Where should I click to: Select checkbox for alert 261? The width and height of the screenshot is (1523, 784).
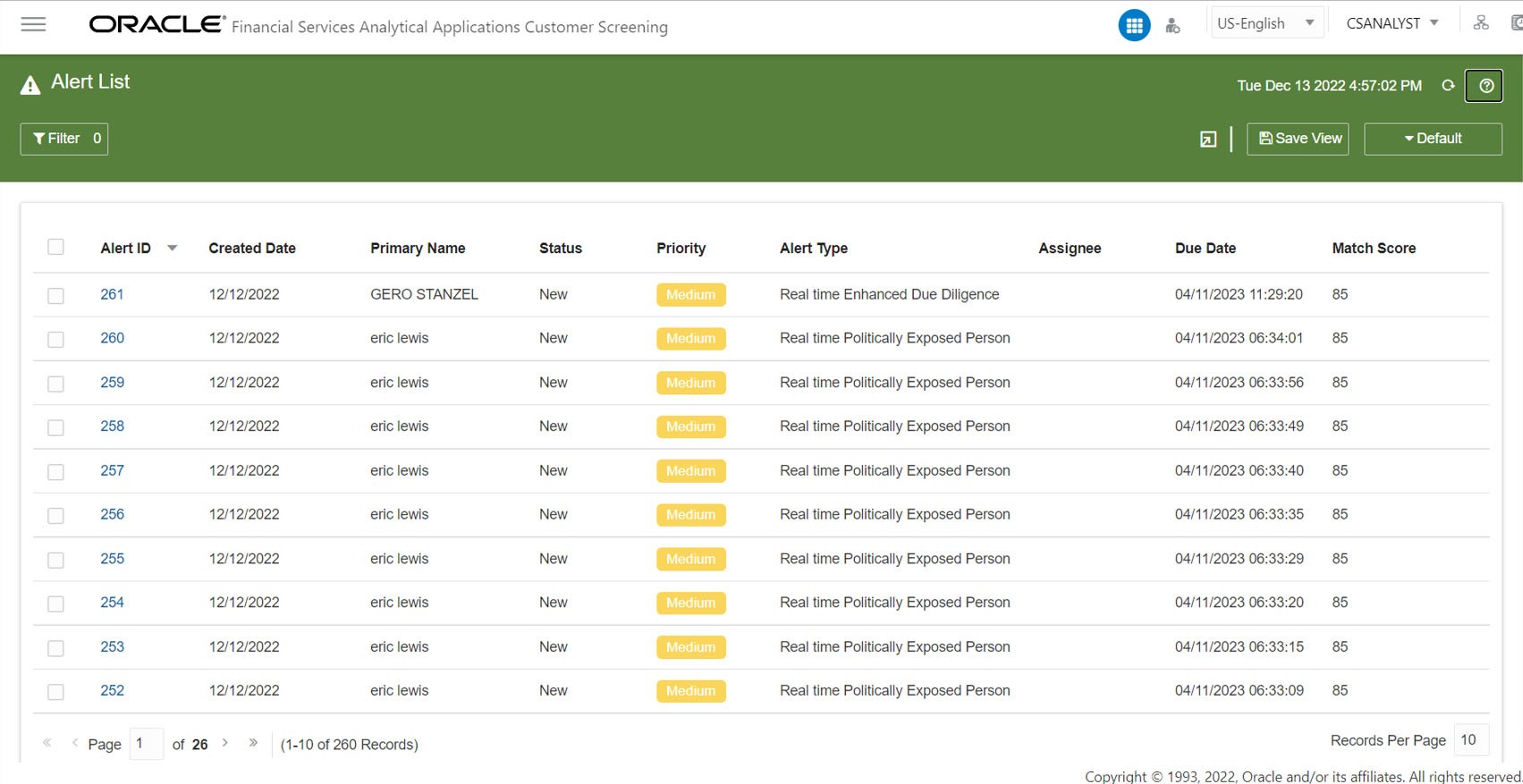tap(55, 296)
